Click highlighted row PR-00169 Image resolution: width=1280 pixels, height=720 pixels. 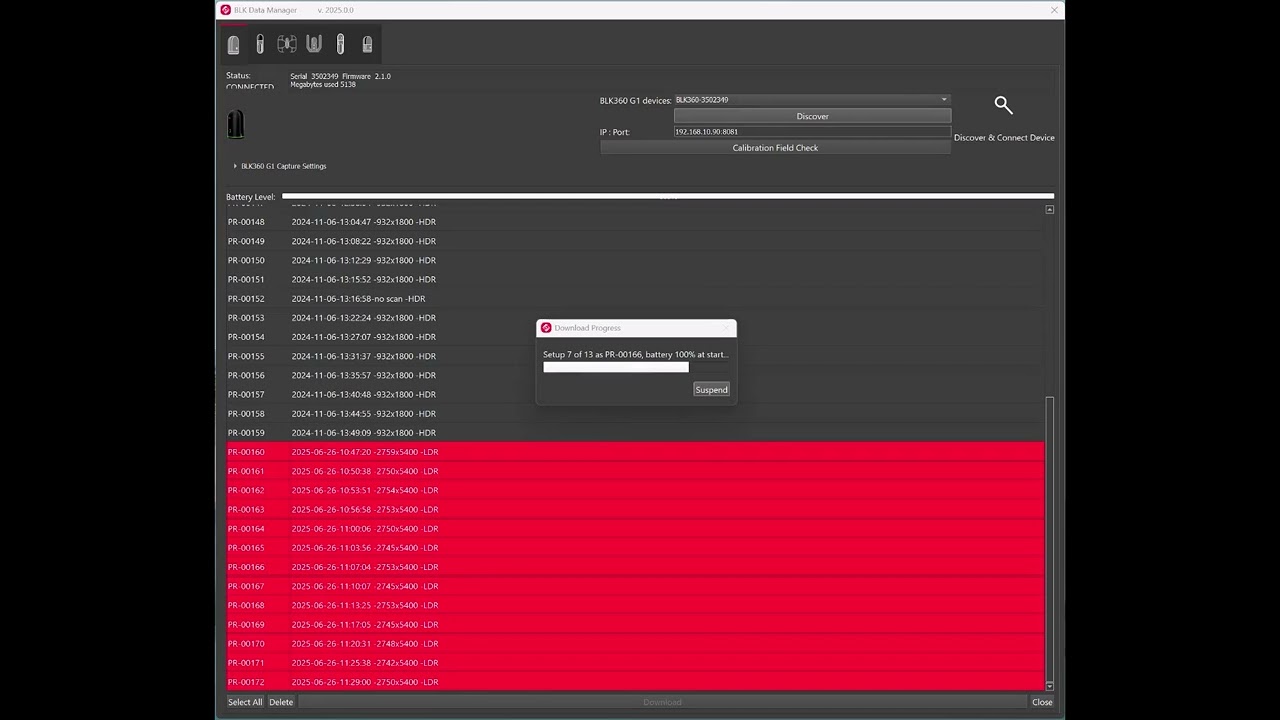[x=635, y=625]
